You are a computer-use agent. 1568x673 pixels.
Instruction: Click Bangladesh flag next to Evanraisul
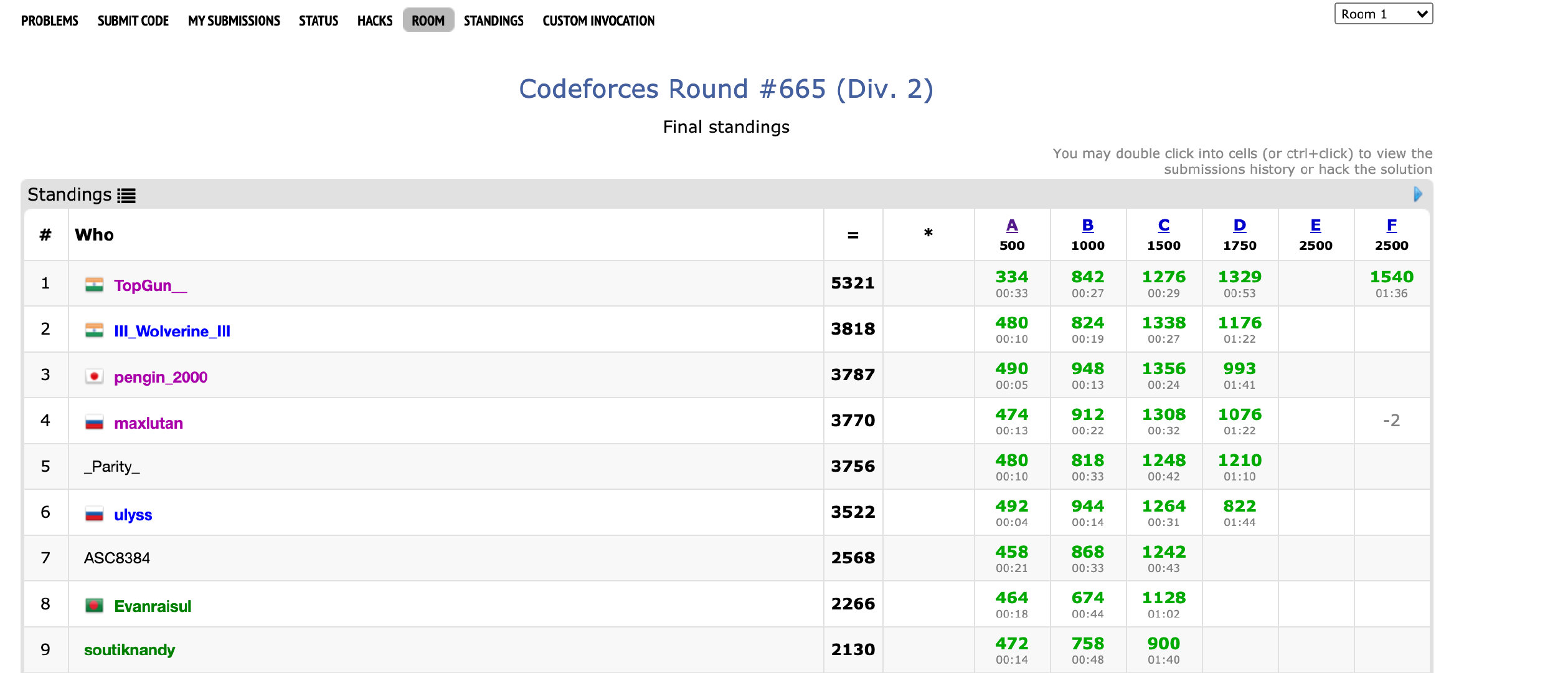click(x=94, y=606)
